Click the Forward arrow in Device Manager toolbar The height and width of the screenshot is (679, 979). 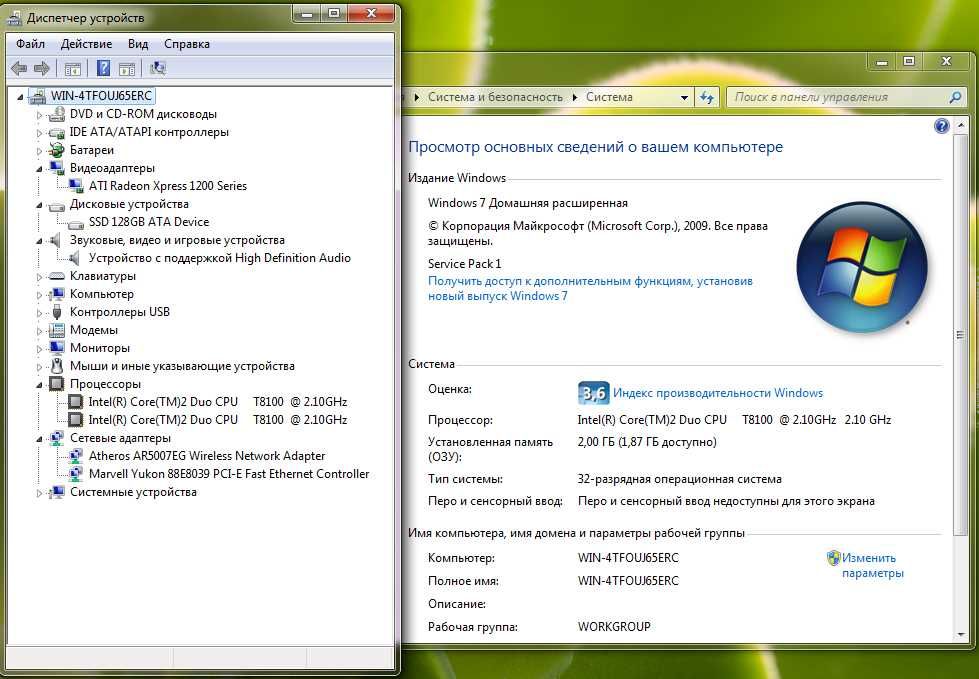pos(42,69)
